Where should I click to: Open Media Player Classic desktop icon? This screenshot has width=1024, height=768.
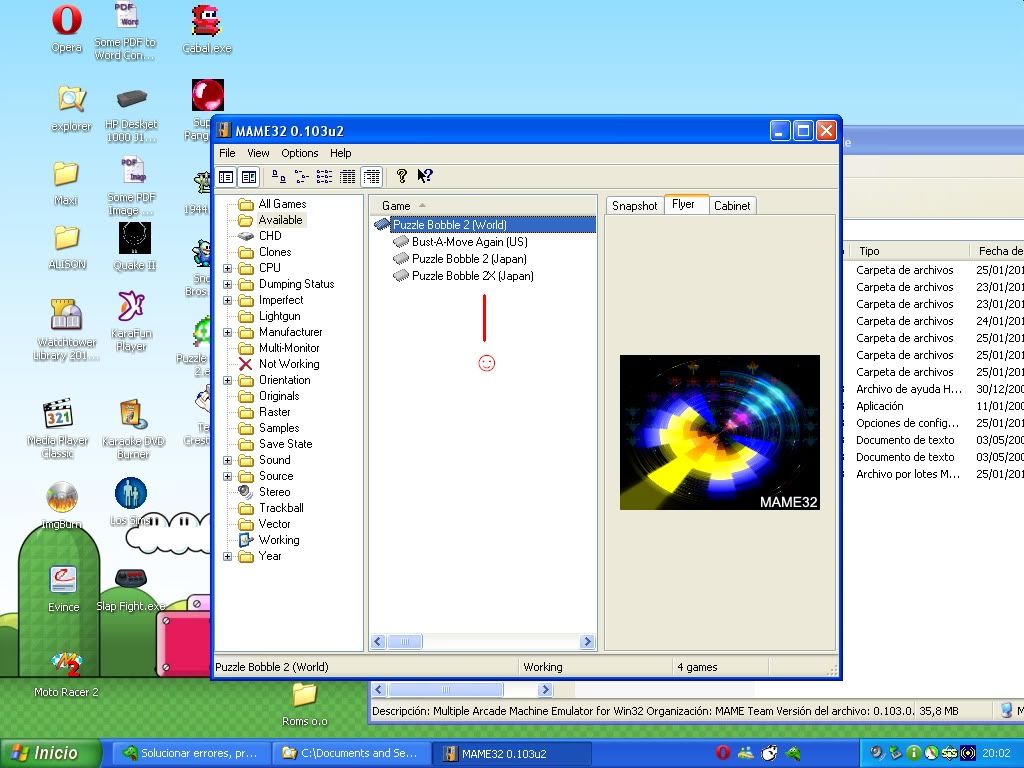tap(58, 428)
